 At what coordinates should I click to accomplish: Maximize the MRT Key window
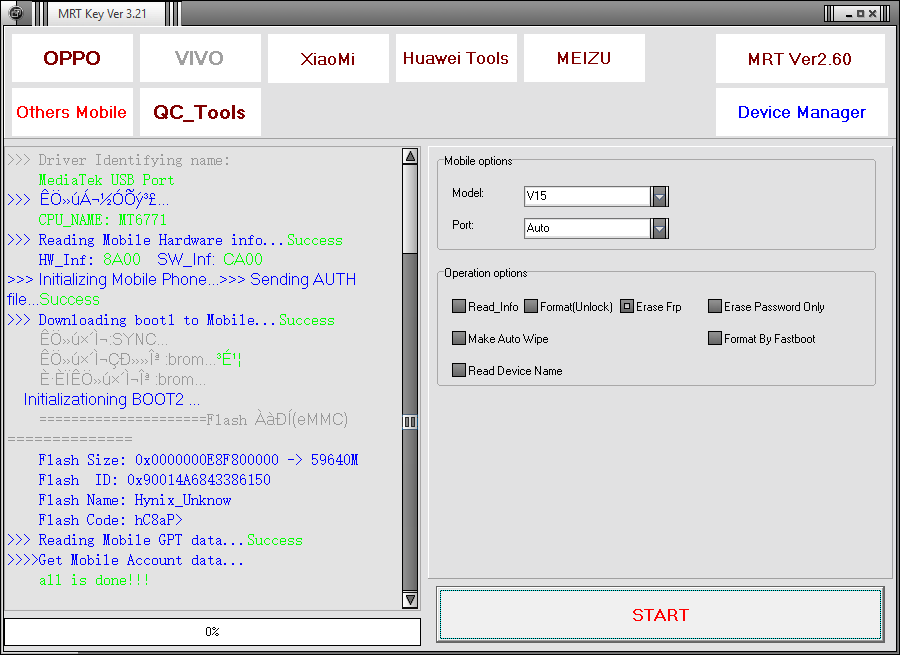pyautogui.click(x=857, y=13)
